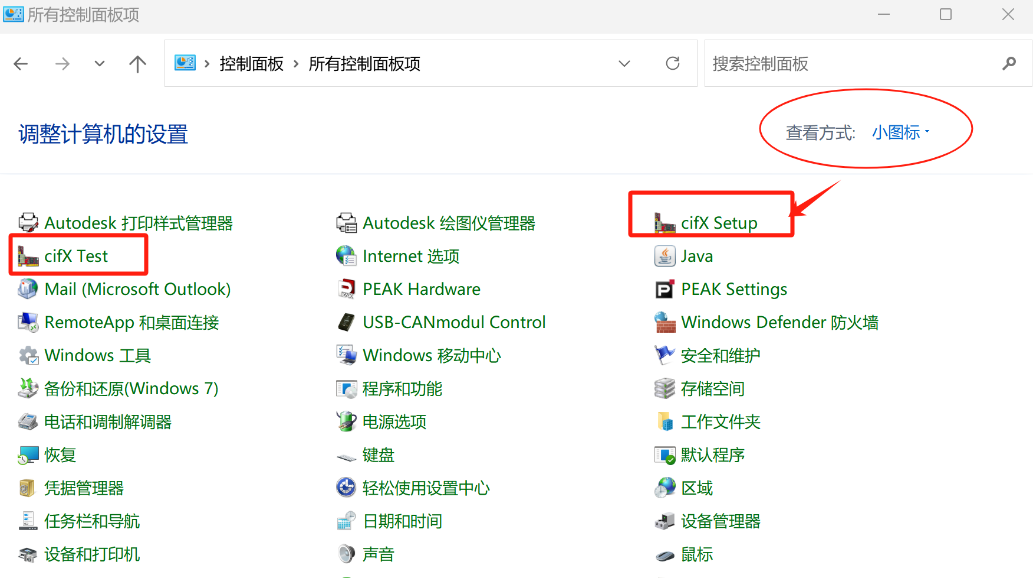This screenshot has height=578, width=1033.
Task: Click the 默认程序 icon
Action: (664, 455)
